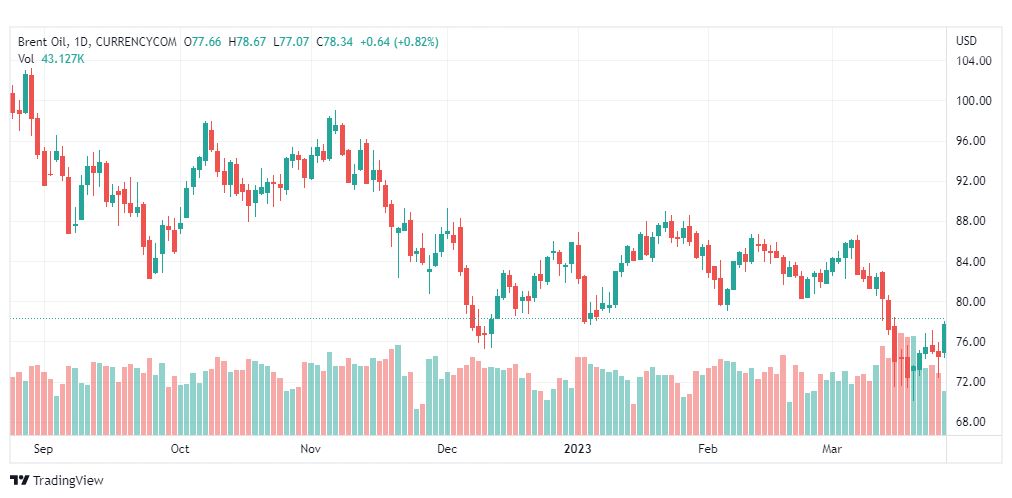1012x498 pixels.
Task: Click the Dec label on time axis
Action: click(x=447, y=449)
